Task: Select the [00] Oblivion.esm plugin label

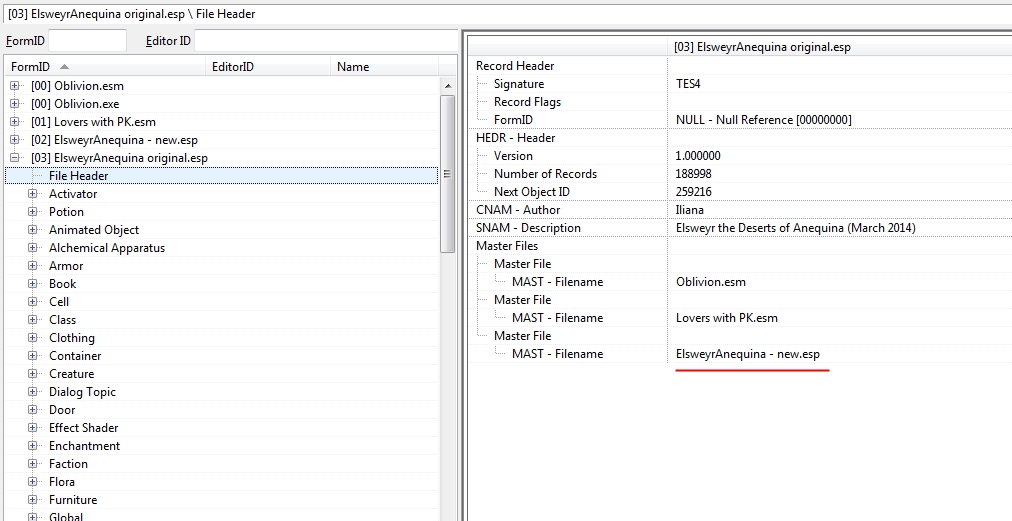Action: (77, 86)
